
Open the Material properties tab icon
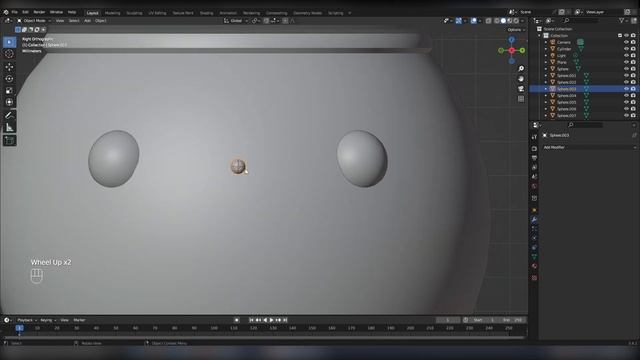pyautogui.click(x=534, y=266)
